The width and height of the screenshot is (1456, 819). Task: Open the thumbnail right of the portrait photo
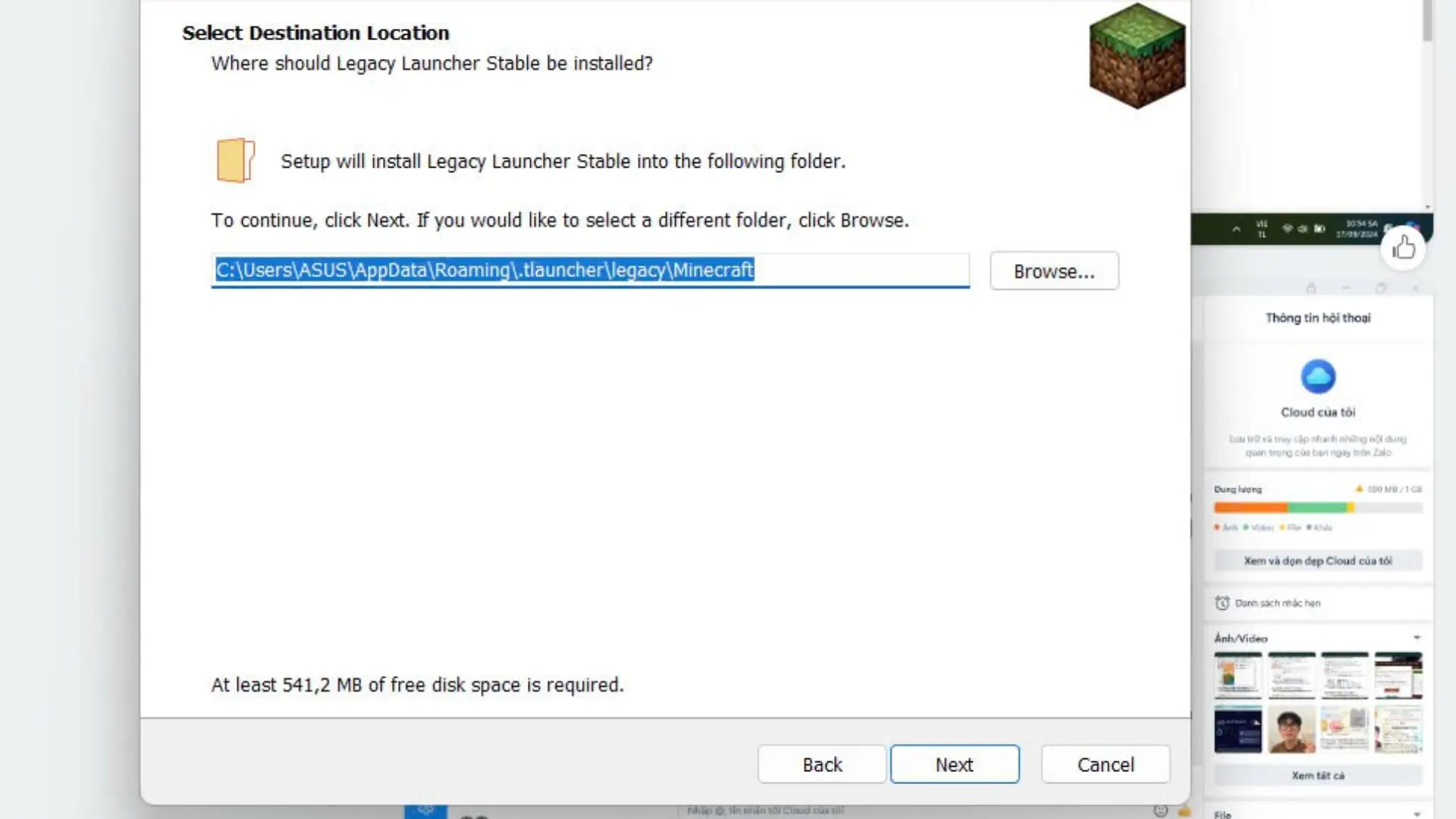point(1345,730)
